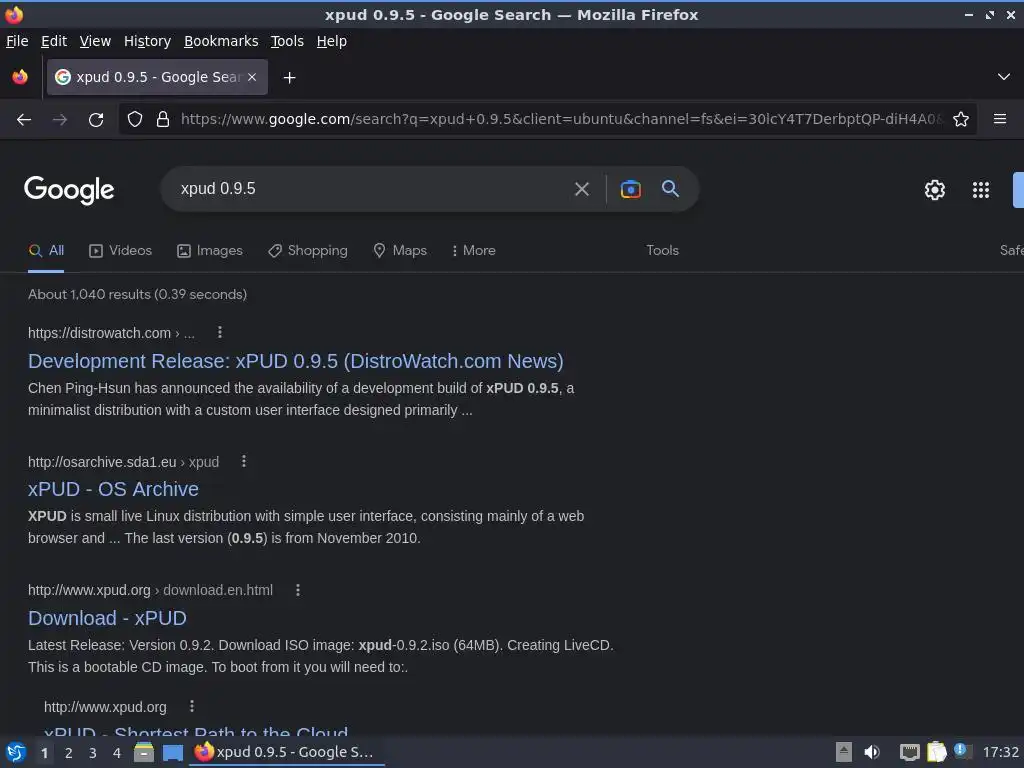Viewport: 1024px width, 768px height.
Task: Open the History menu
Action: (147, 41)
